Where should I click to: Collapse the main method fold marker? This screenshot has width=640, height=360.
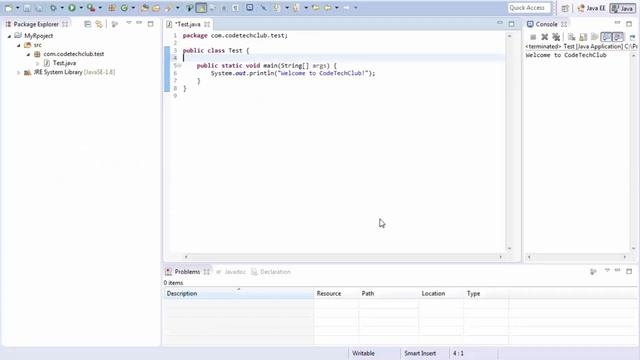pos(179,65)
